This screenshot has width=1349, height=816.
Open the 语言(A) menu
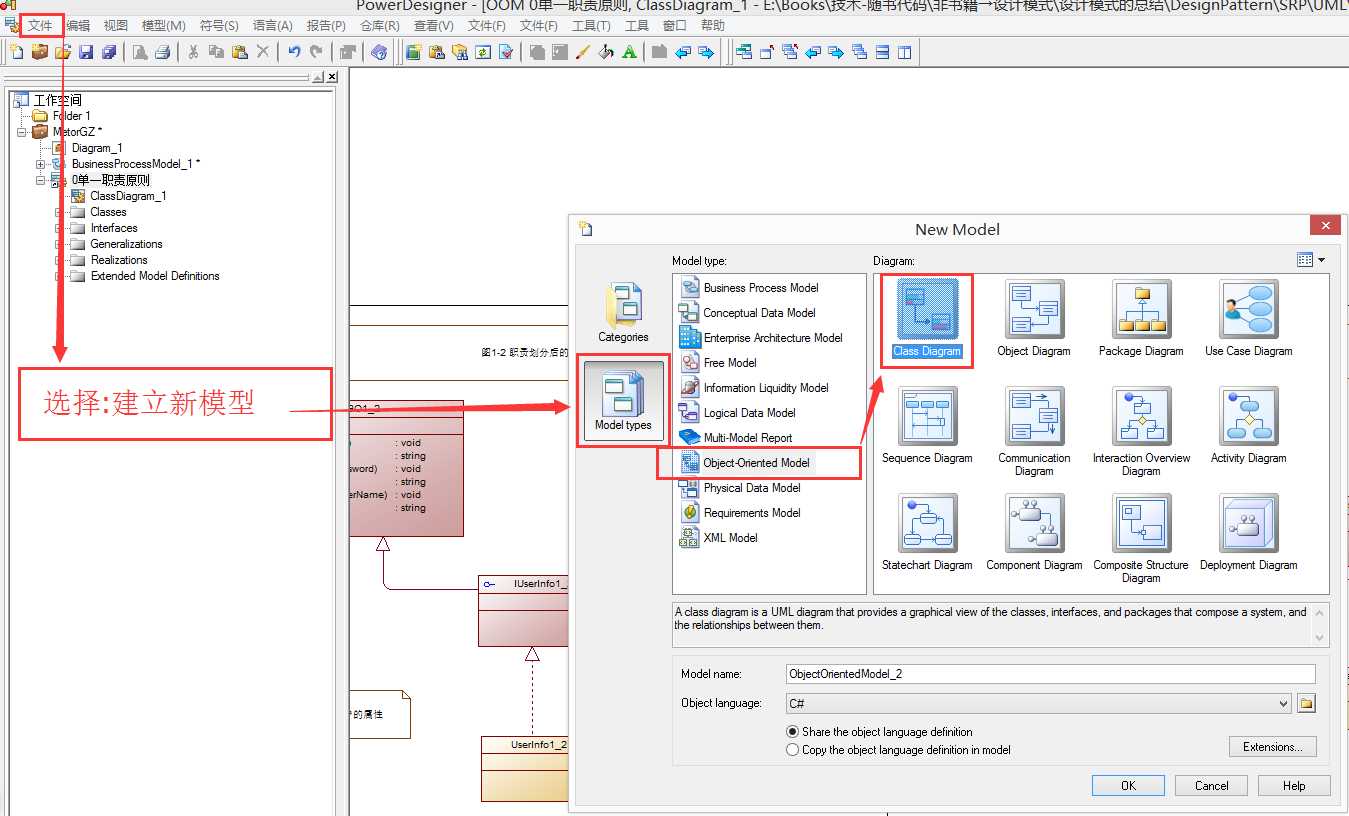272,26
